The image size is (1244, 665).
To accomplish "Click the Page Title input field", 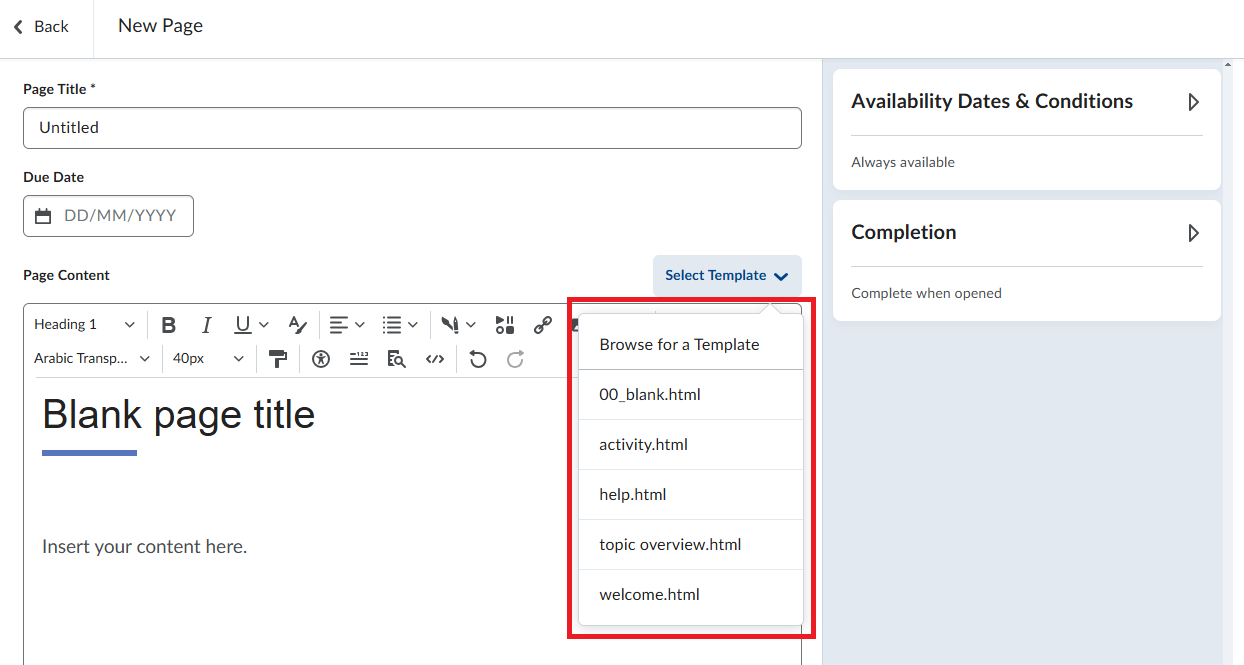I will pyautogui.click(x=412, y=128).
